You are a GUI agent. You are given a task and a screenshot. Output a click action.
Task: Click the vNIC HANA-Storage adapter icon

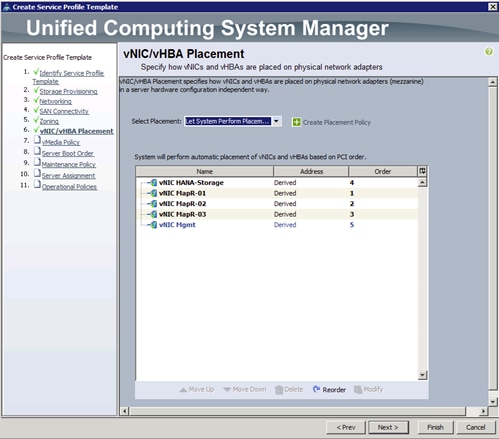[x=153, y=183]
